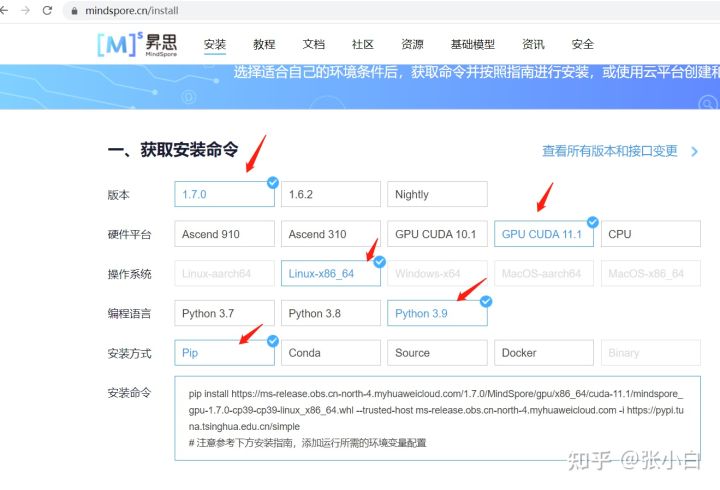Select MacOS-x86_64 operating system
This screenshot has height=490, width=720.
point(651,273)
